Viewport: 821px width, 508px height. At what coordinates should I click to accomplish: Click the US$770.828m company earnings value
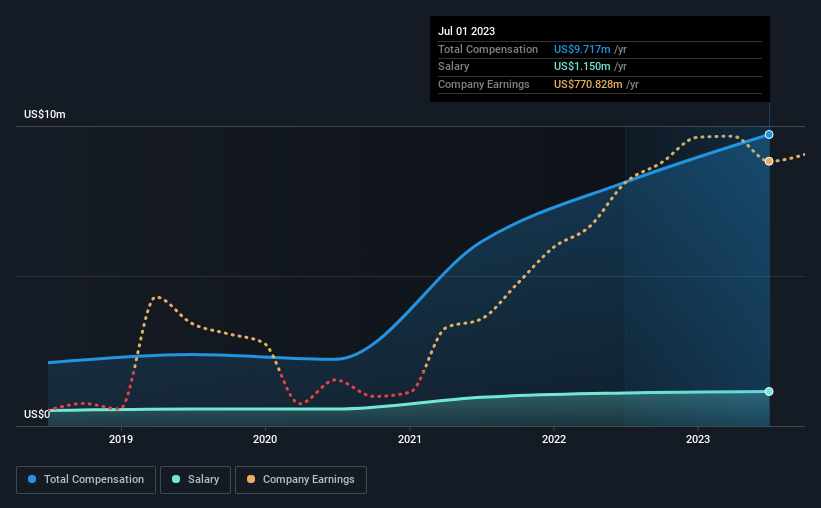588,84
